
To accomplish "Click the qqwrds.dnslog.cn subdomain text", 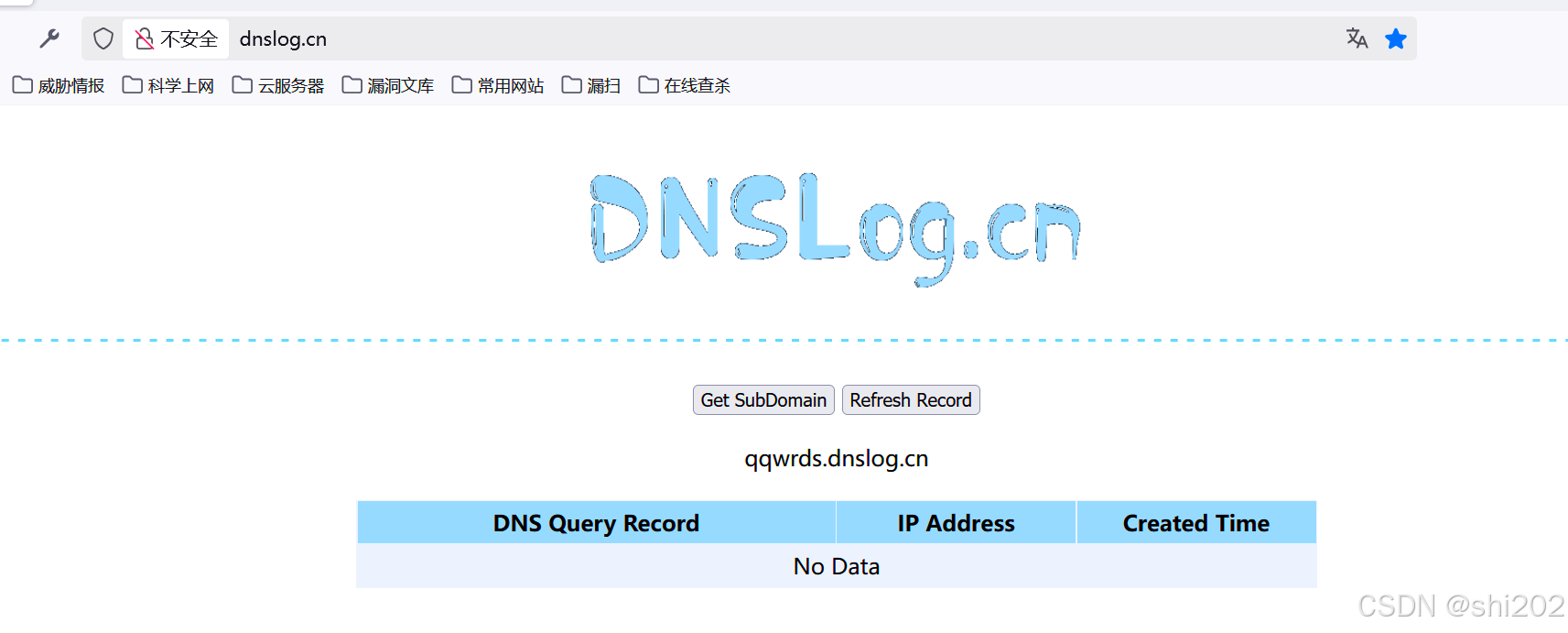I will click(x=837, y=458).
